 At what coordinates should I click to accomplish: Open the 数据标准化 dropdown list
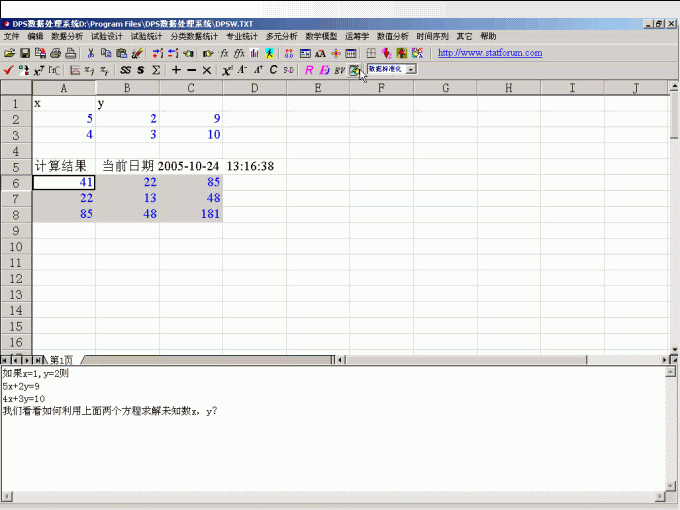[412, 70]
